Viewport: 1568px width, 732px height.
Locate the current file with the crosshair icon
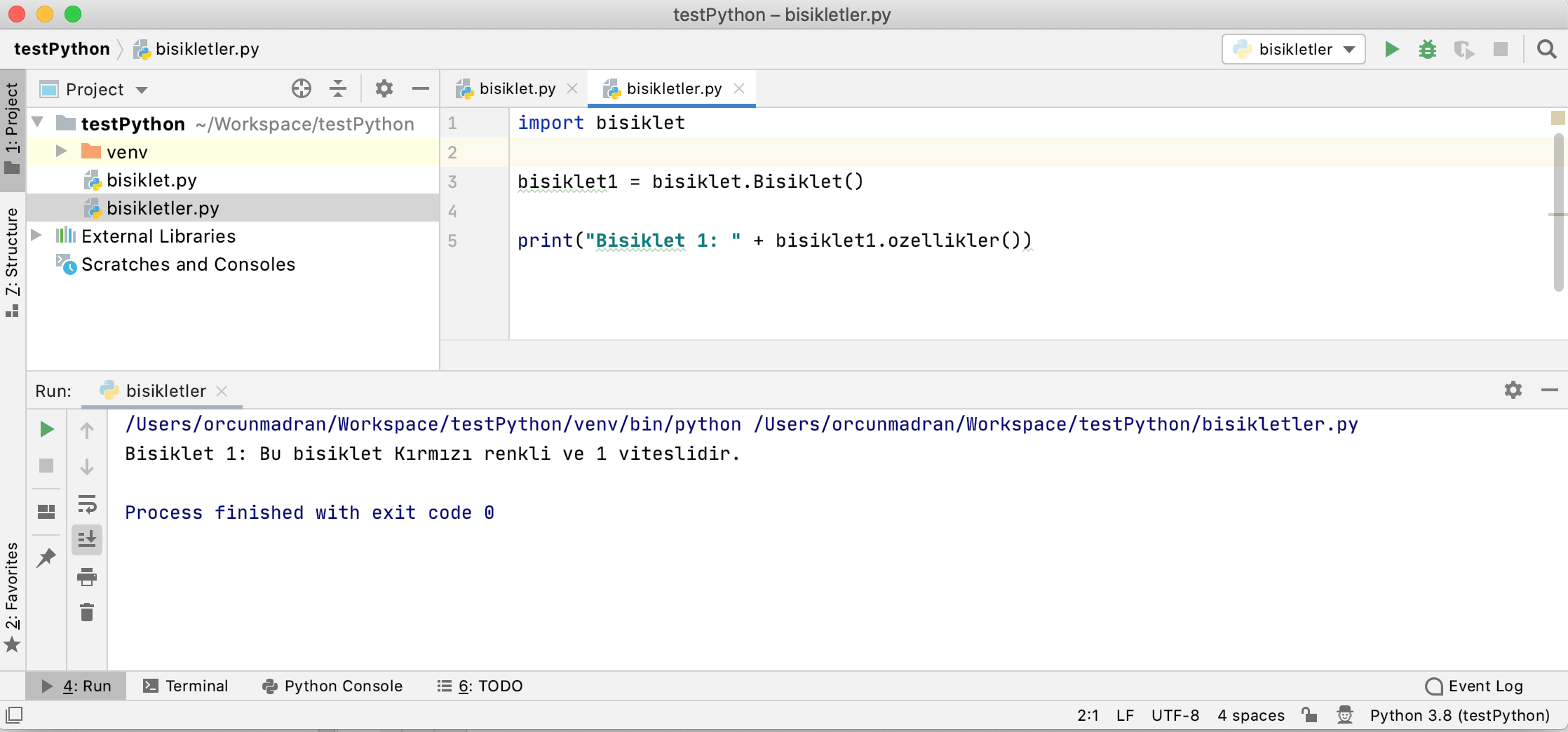[302, 88]
